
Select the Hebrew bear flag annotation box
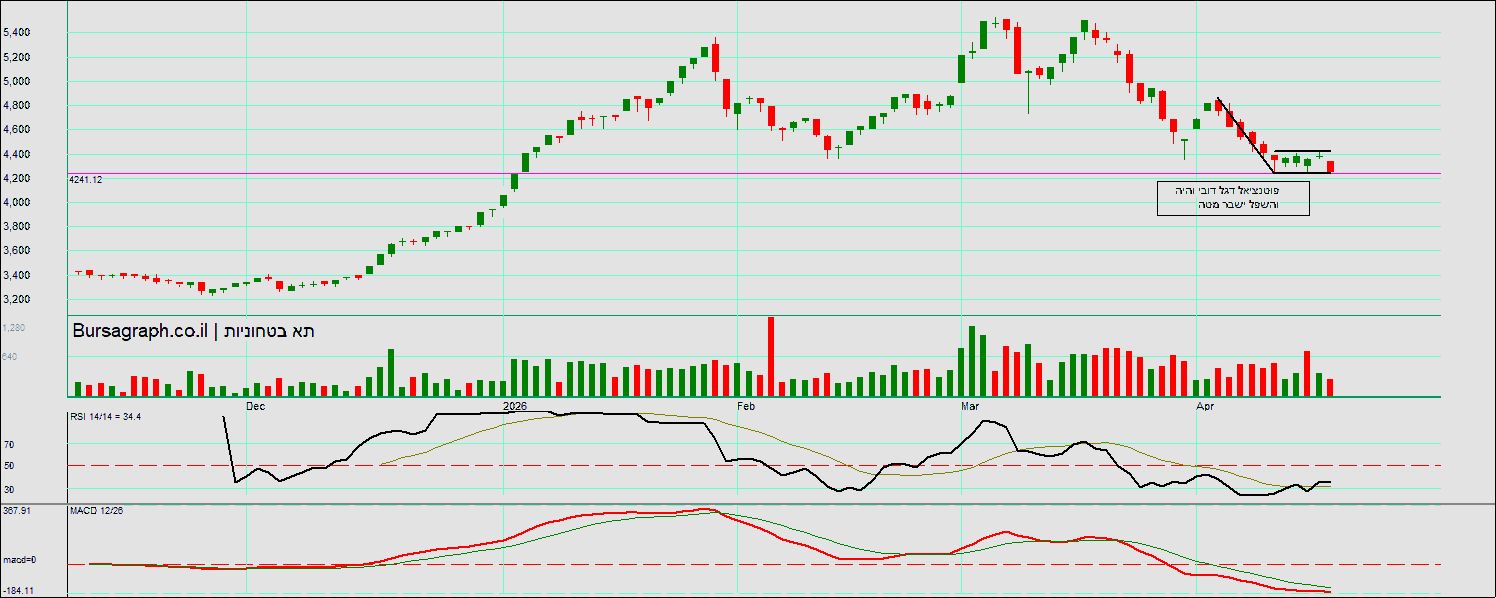click(1233, 198)
